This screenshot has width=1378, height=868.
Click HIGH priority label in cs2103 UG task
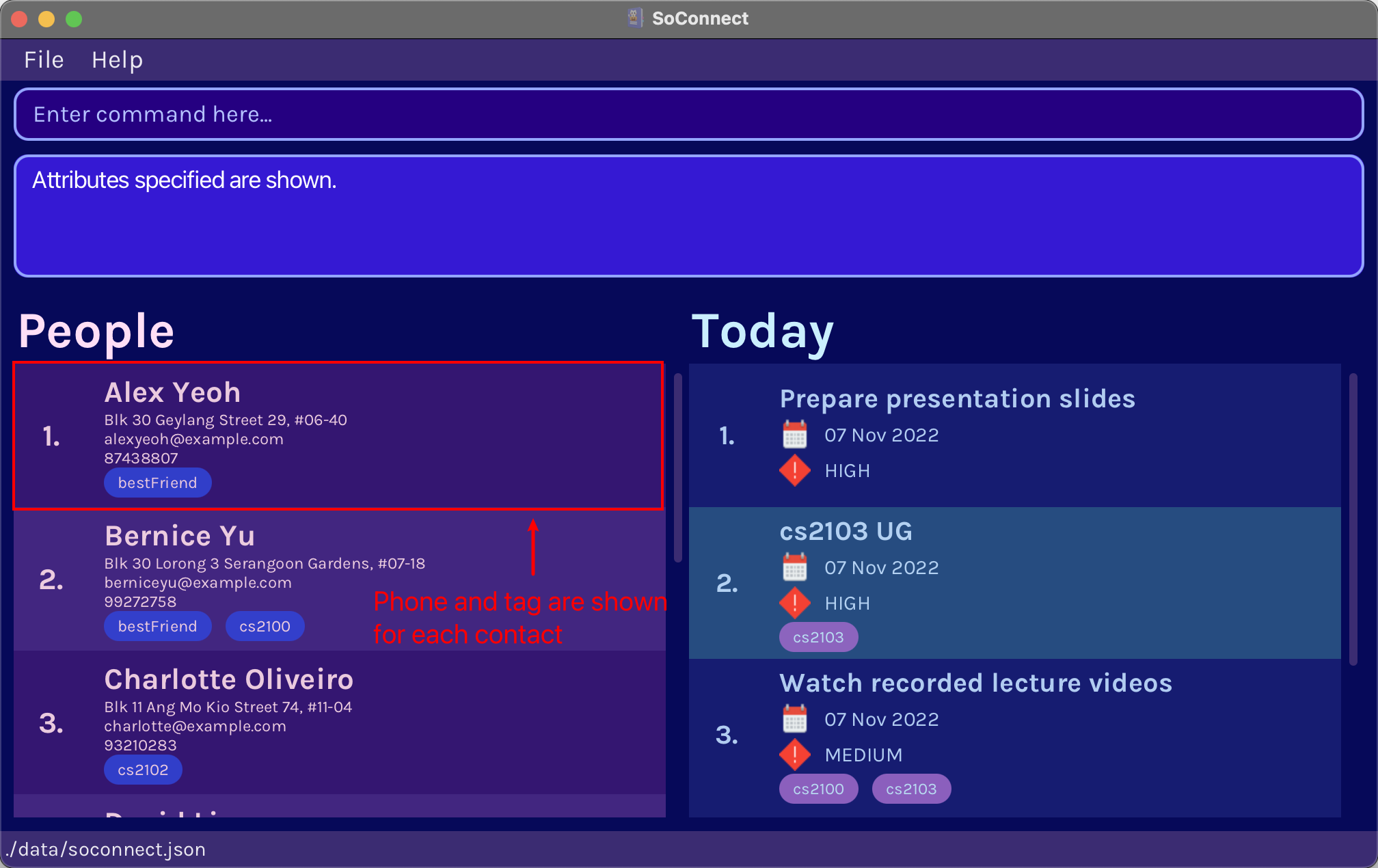point(848,603)
